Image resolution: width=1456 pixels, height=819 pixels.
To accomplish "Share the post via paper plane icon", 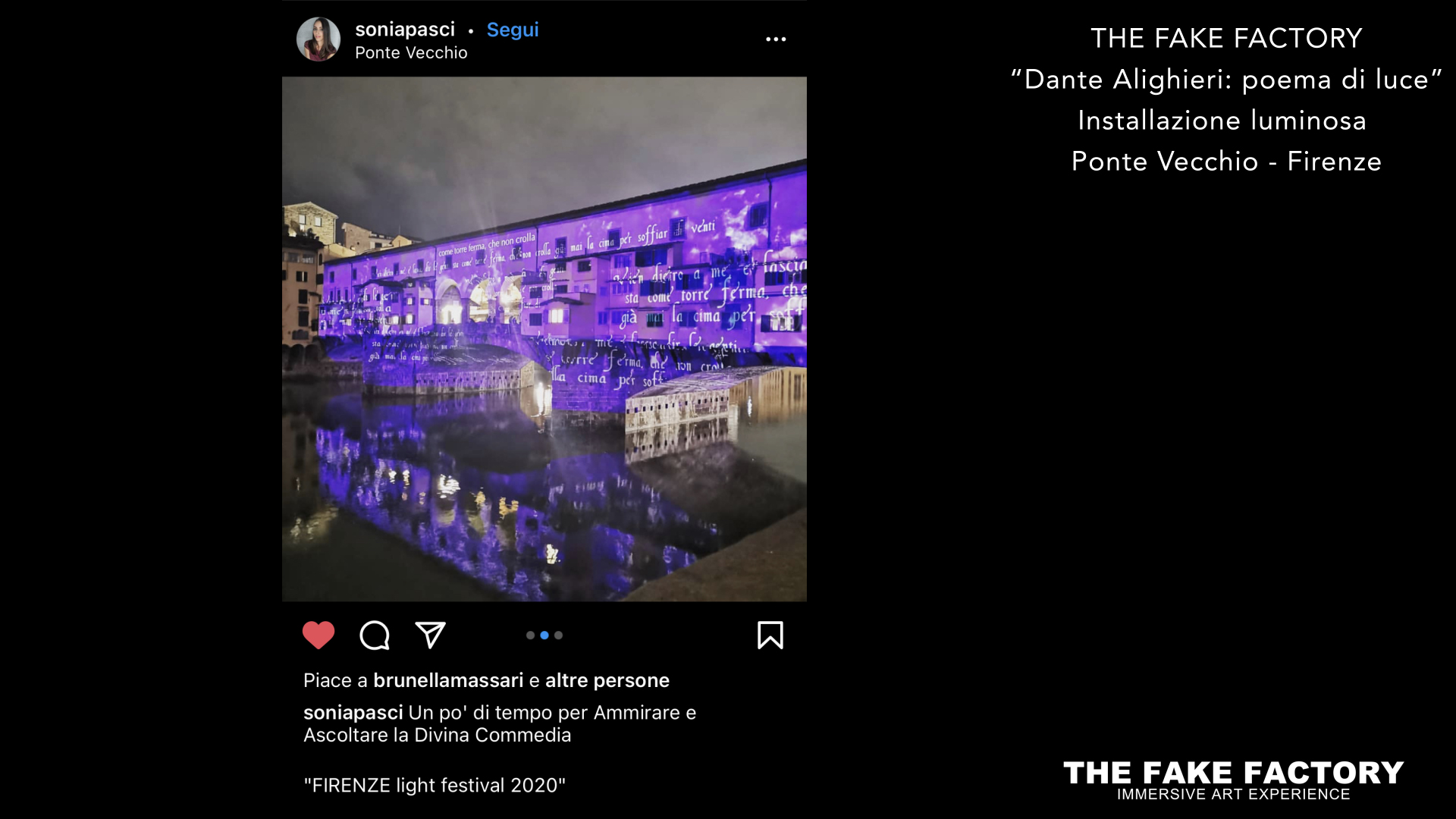I will tap(430, 635).
